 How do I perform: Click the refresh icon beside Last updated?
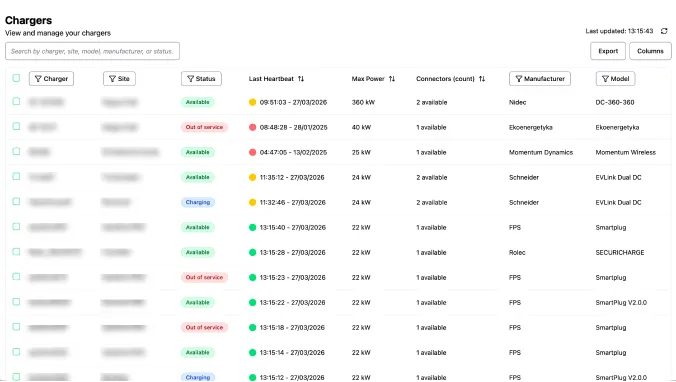tap(664, 31)
